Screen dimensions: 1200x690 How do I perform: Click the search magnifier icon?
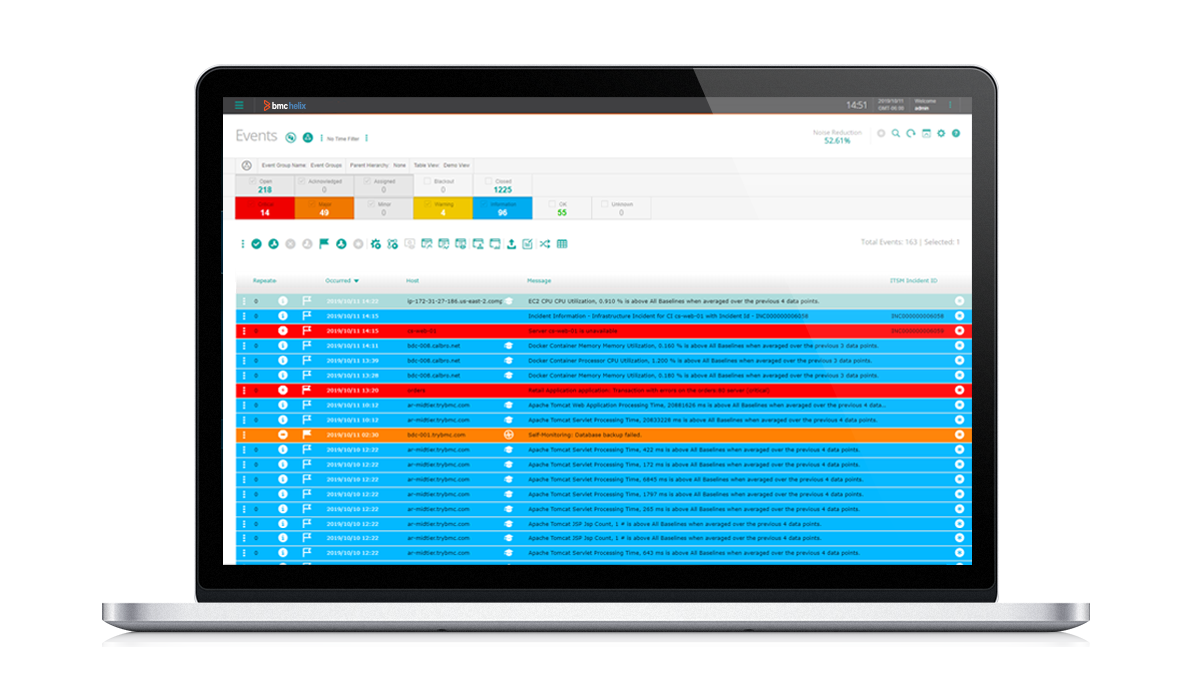(x=896, y=133)
